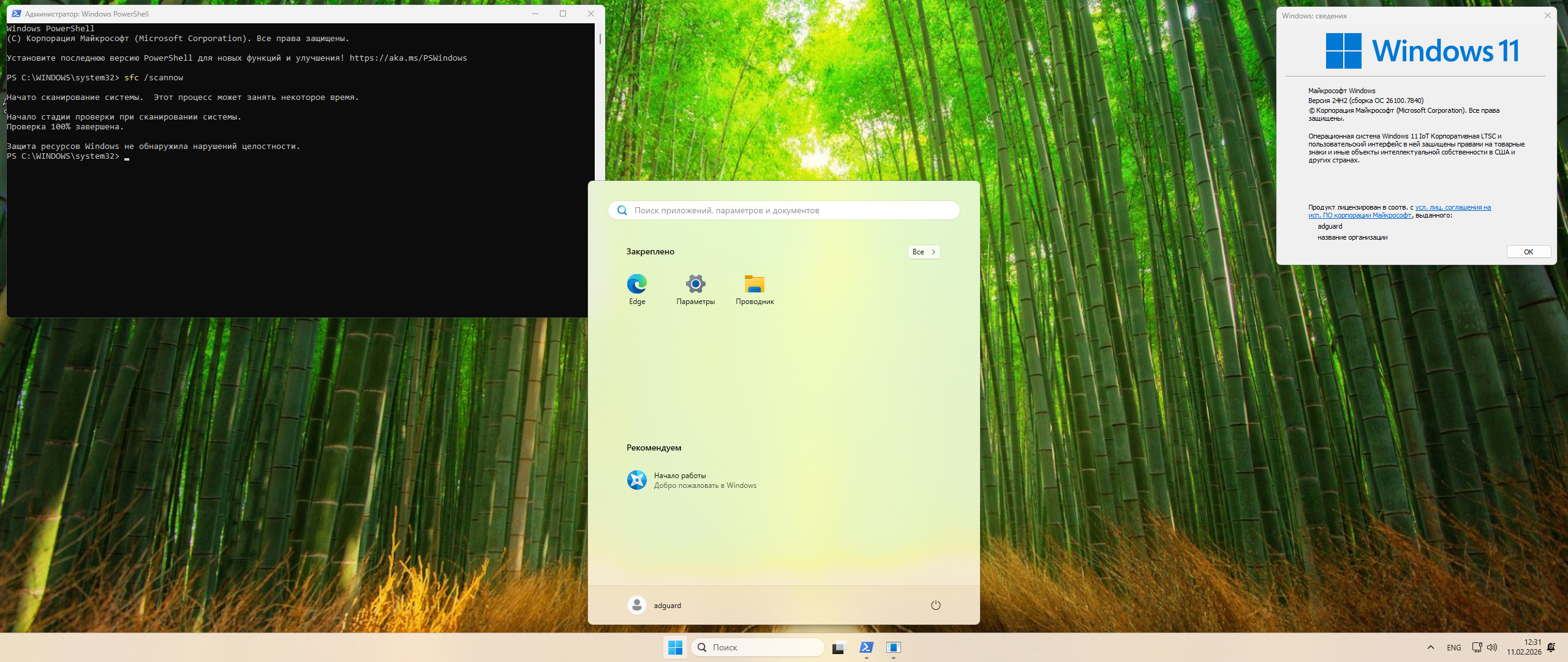Open Edge from pinned apps
Screen dimensions: 1568x662
(x=636, y=289)
